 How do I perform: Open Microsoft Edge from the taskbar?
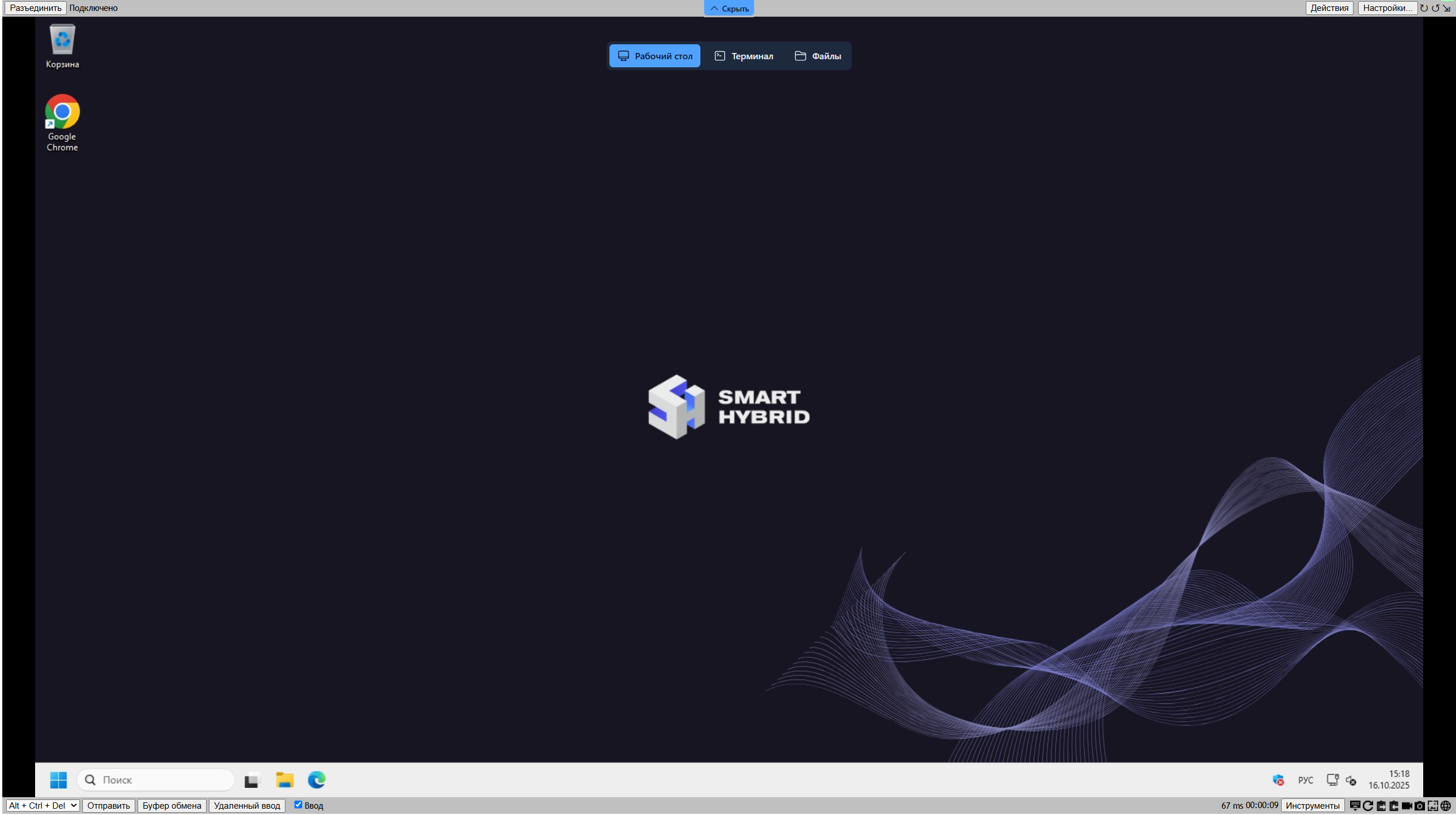pyautogui.click(x=317, y=780)
